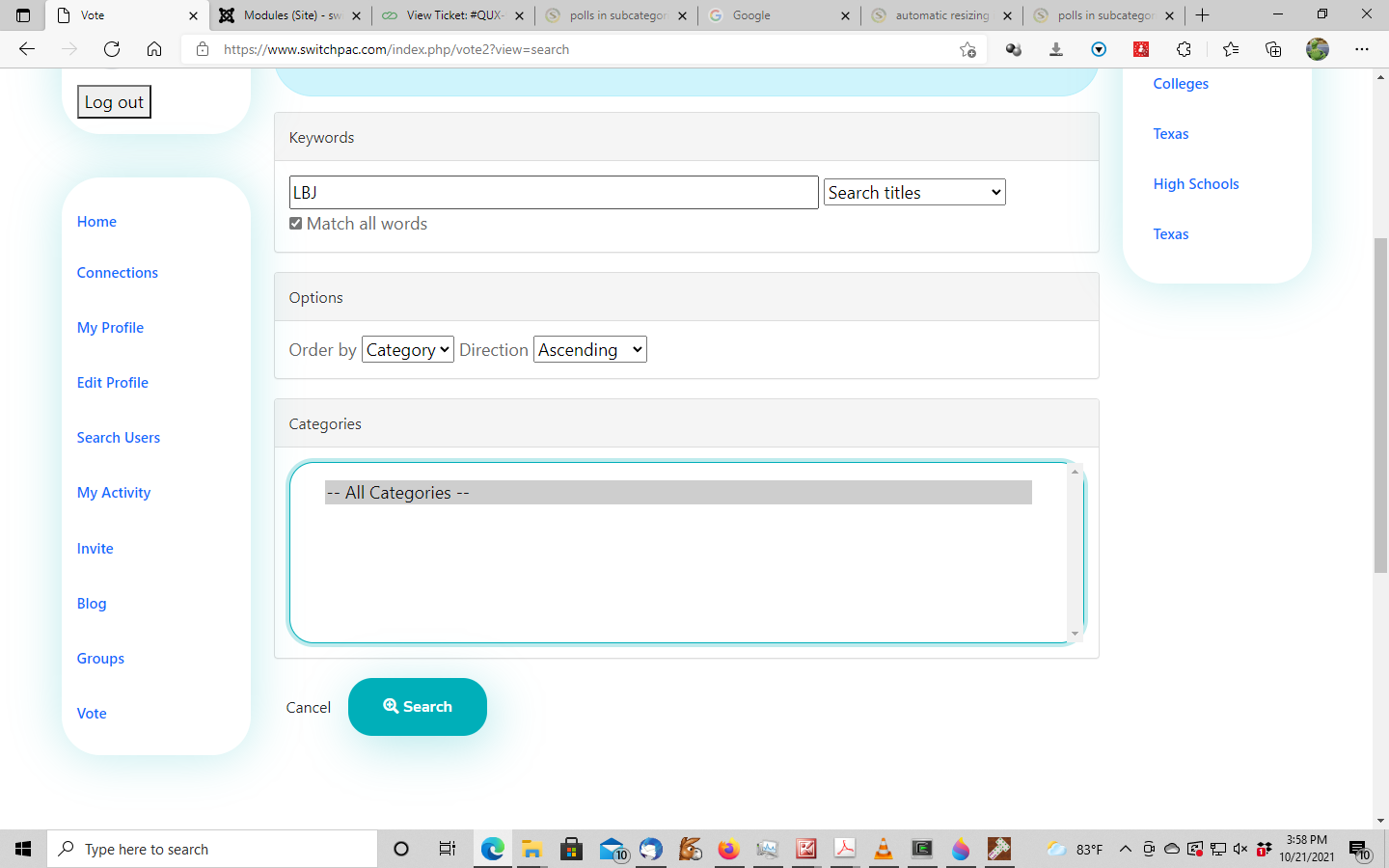Expand the Search titles dropdown
Viewport: 1389px width, 868px height.
coord(914,193)
